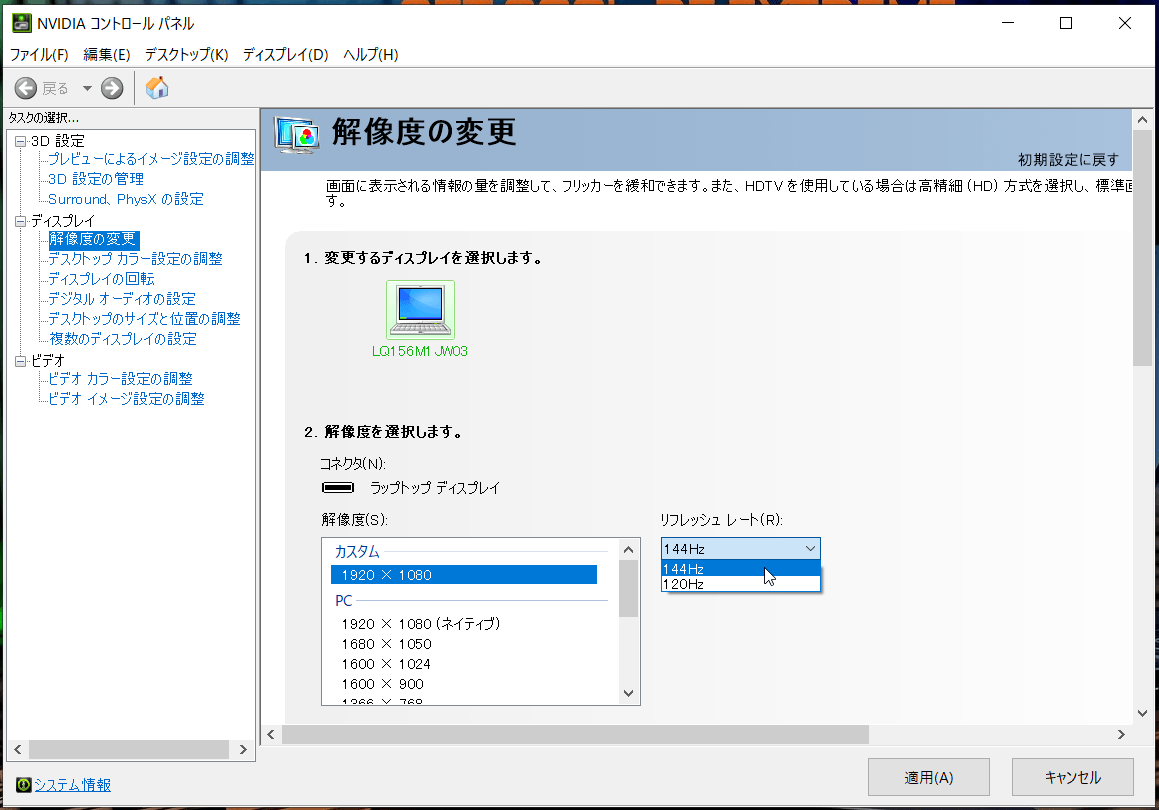Click the Forward arrow toolbar icon
Viewport: 1159px width, 810px height.
click(x=112, y=89)
